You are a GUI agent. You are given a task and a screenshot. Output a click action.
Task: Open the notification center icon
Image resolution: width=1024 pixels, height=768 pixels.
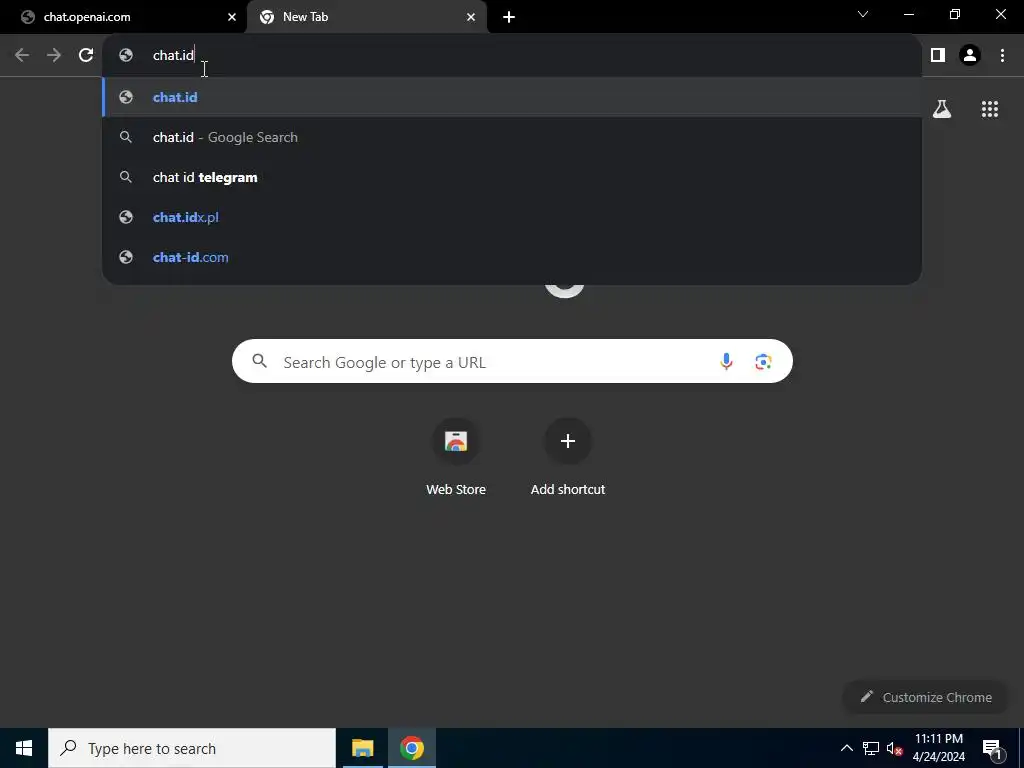coord(991,748)
